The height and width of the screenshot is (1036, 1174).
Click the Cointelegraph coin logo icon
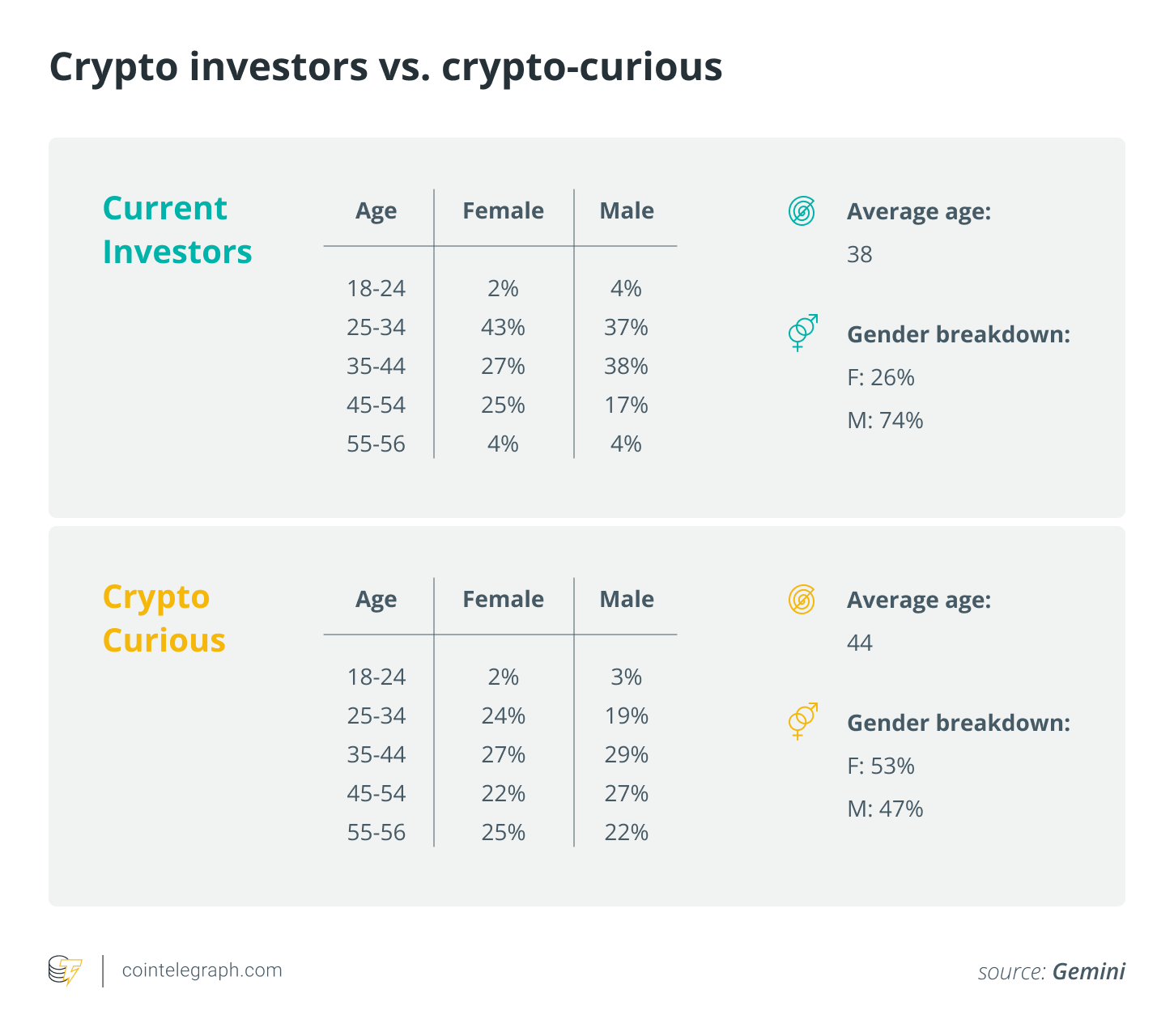(66, 970)
